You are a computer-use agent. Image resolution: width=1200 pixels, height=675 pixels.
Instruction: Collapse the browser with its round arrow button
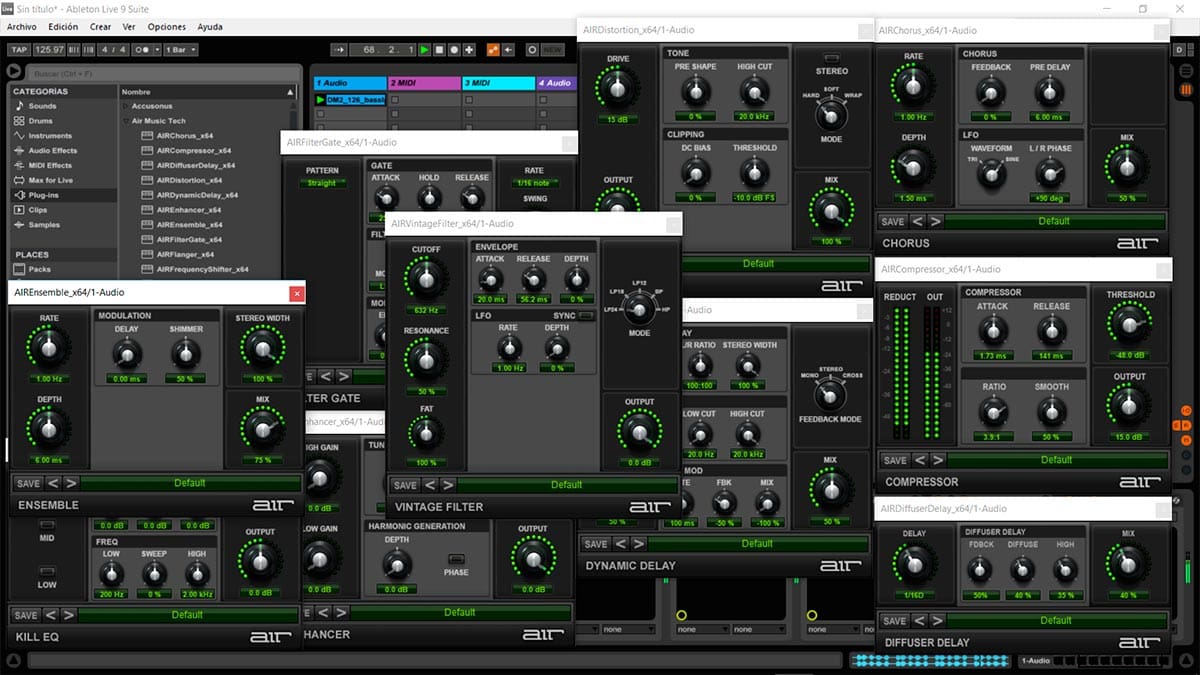tap(13, 71)
